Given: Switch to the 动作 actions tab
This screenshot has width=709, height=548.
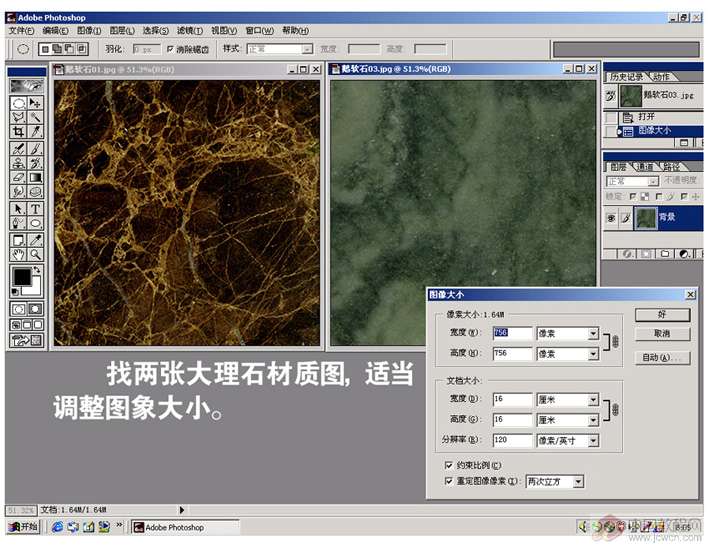Looking at the screenshot, I should (661, 77).
